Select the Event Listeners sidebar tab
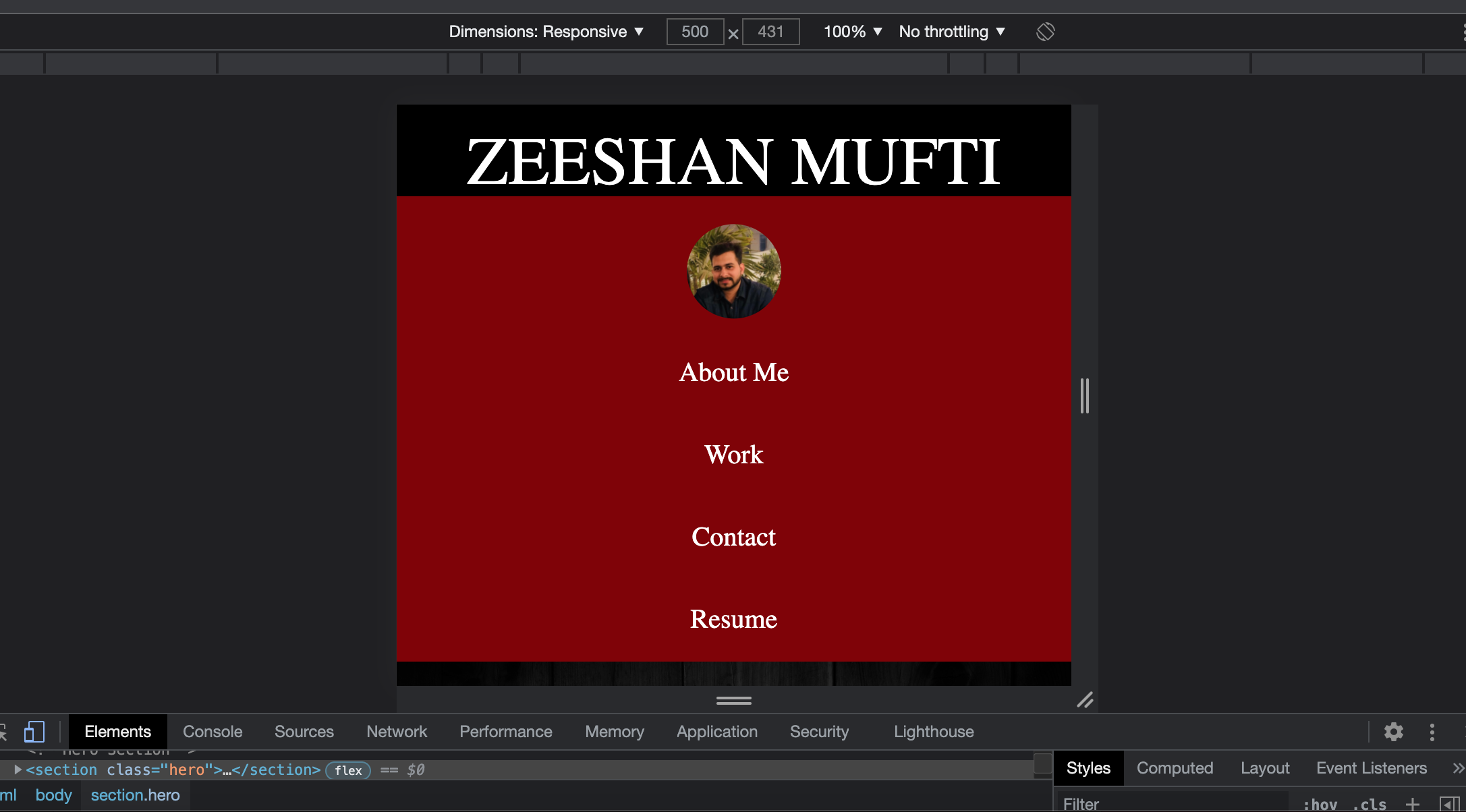Image resolution: width=1466 pixels, height=812 pixels. point(1372,768)
